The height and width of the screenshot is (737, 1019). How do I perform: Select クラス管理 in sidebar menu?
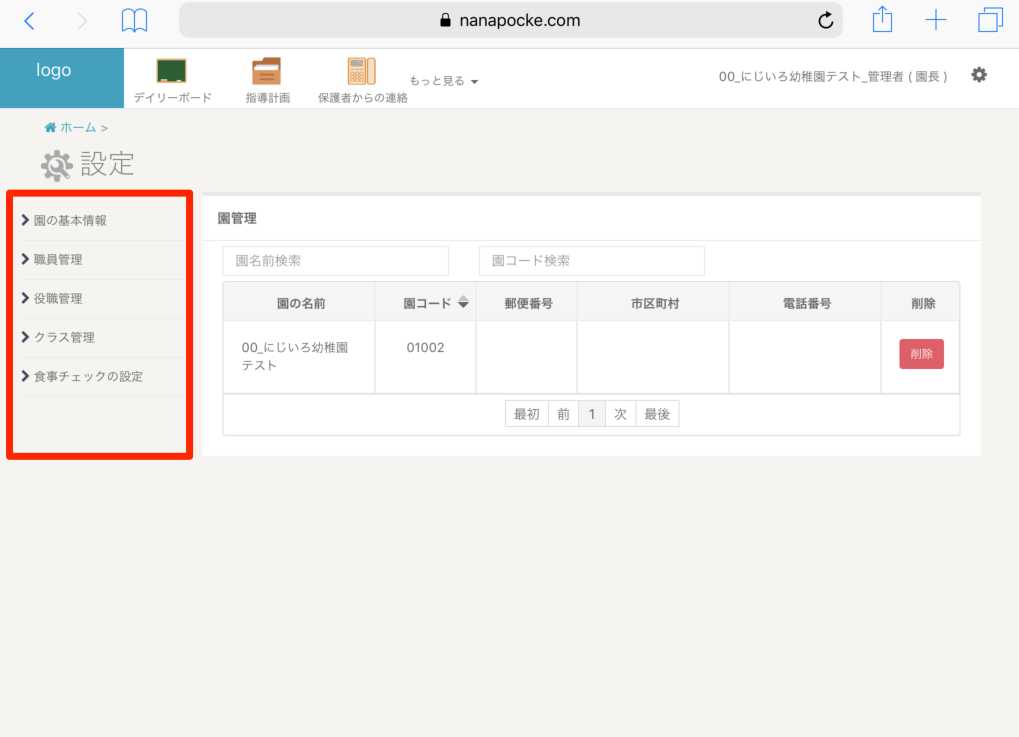(x=64, y=337)
